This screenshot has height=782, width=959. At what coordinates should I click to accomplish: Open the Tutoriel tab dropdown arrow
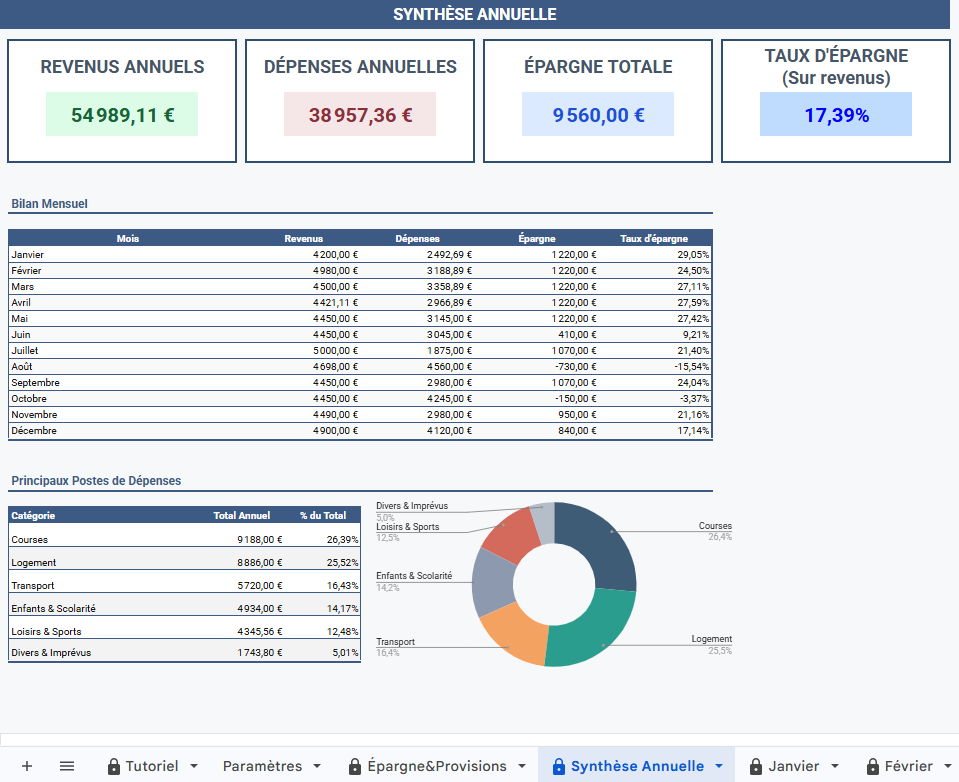pyautogui.click(x=194, y=766)
